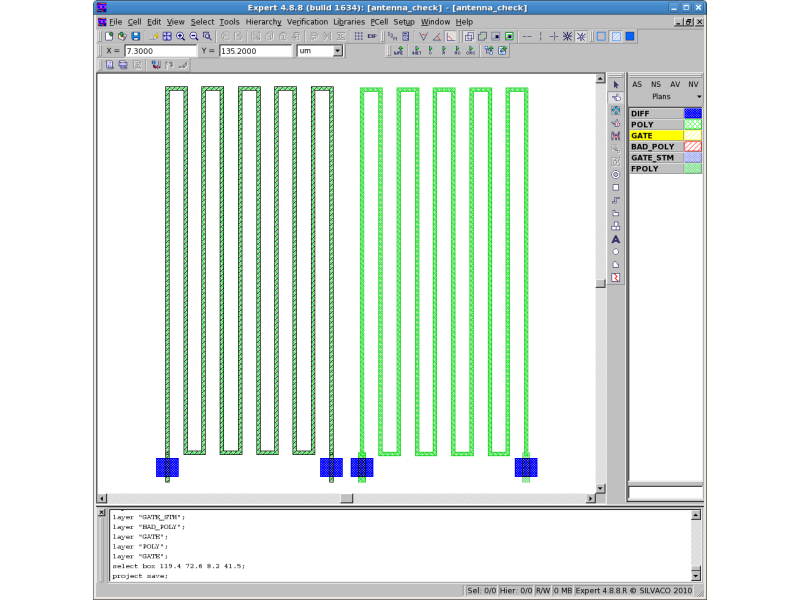Screen dimensions: 800x600
Task: Expand the Plans dropdown
Action: pyautogui.click(x=699, y=97)
